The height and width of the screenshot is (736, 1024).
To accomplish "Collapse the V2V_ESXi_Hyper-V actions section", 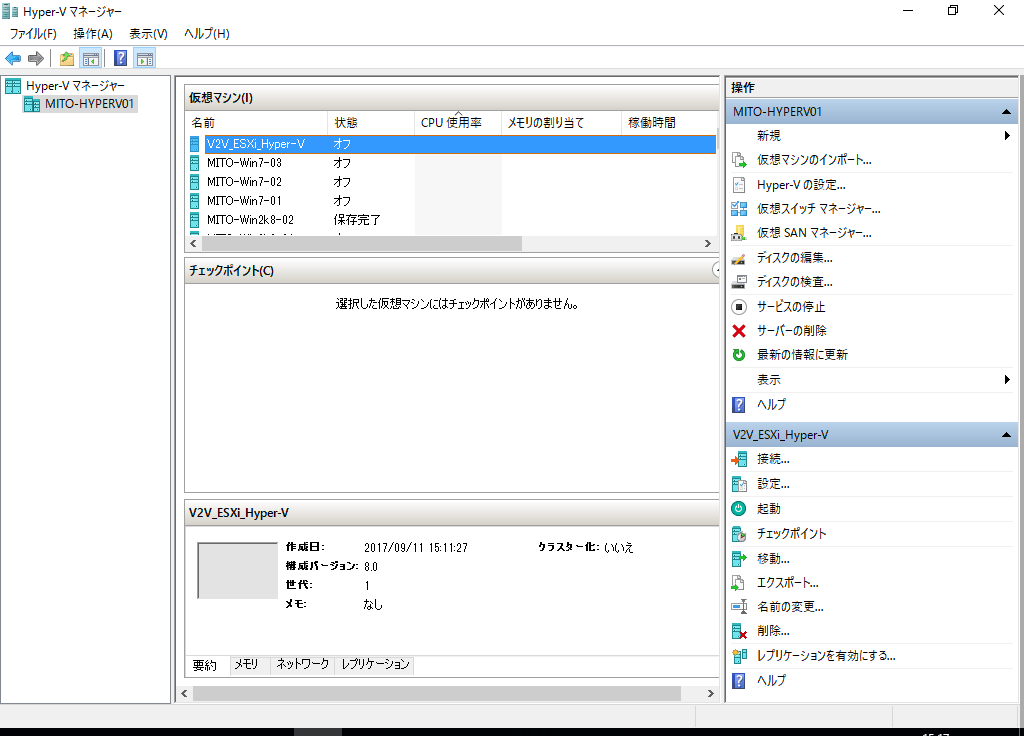I will [1006, 435].
